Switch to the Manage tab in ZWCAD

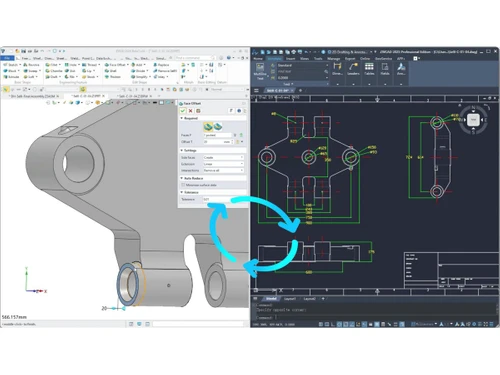click(333, 59)
